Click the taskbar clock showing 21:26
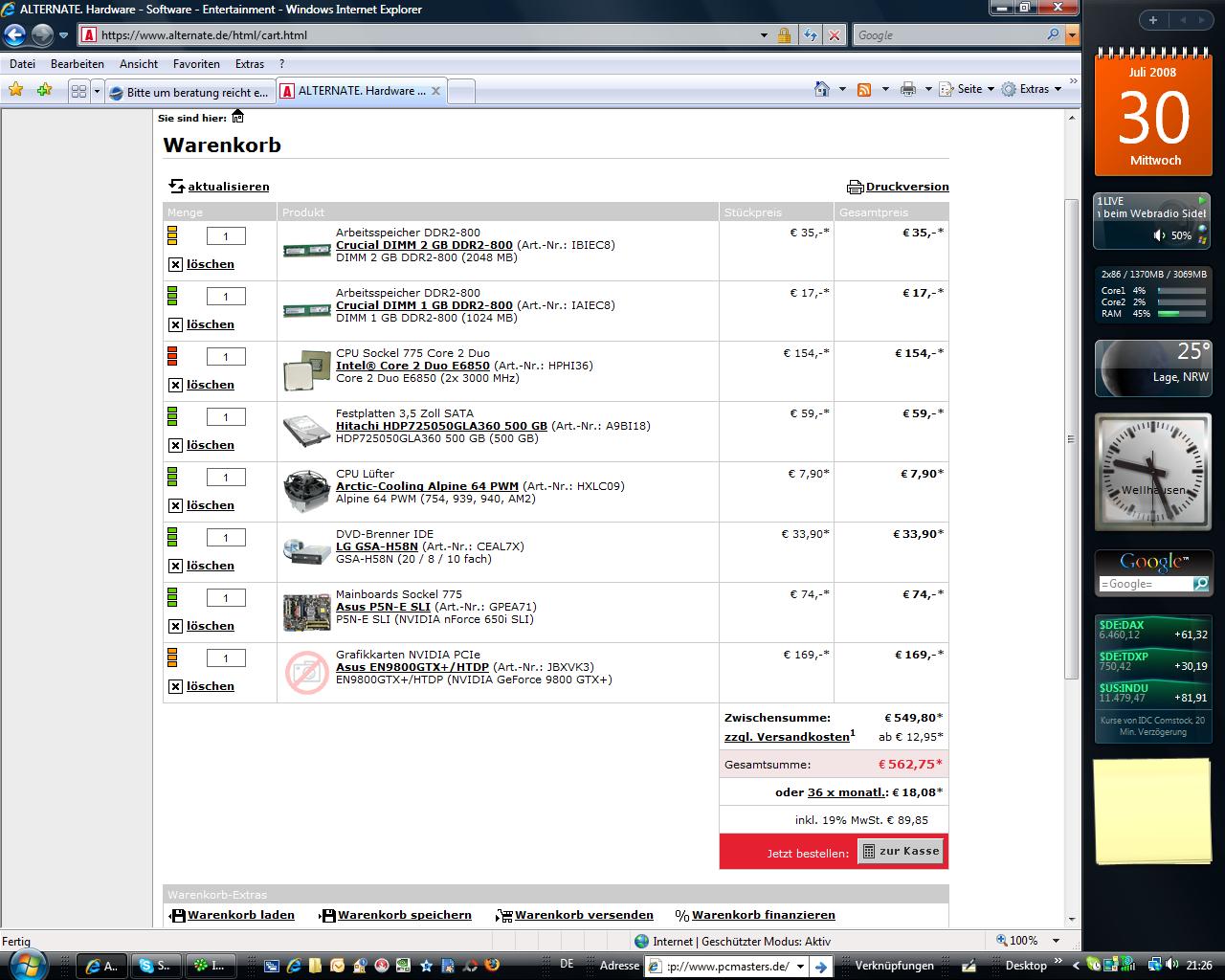This screenshot has width=1225, height=980. [x=1199, y=966]
